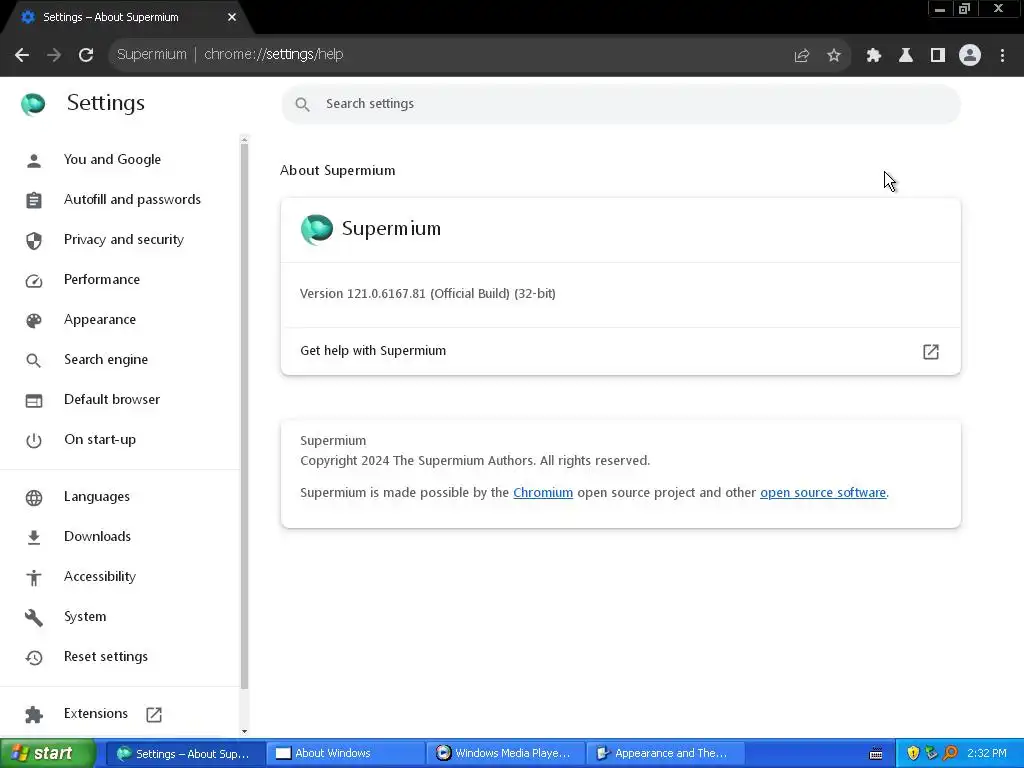This screenshot has width=1024, height=768.
Task: Click the sidebar scrollbar down arrow
Action: click(244, 731)
